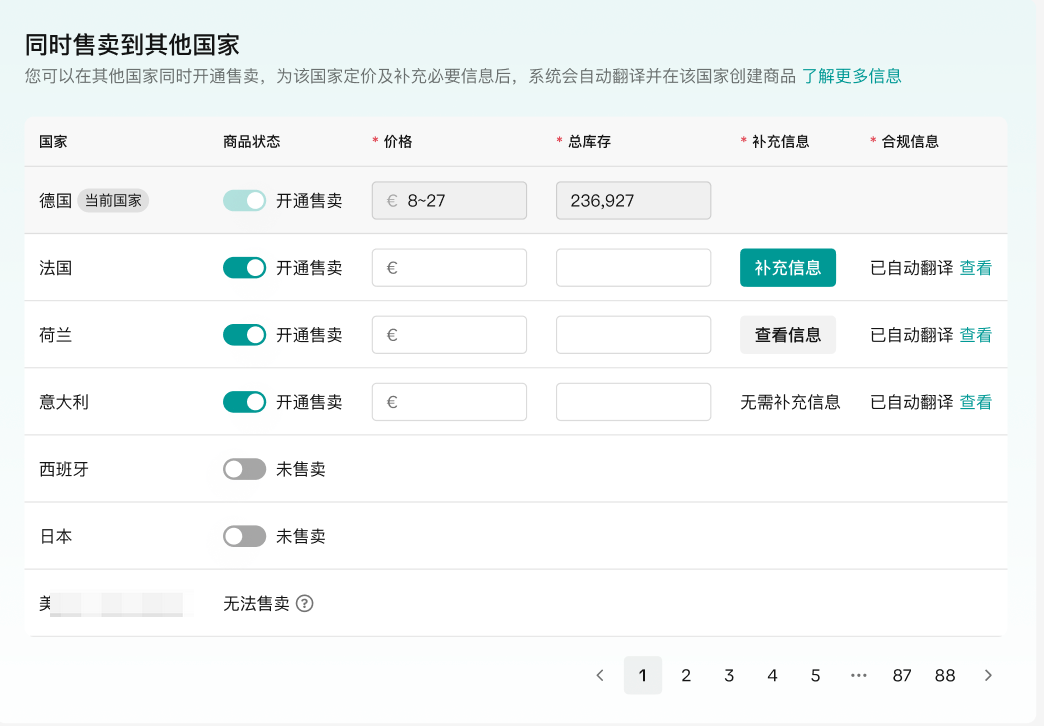Click the 补充信息 button for 法国
The image size is (1044, 726).
coord(787,267)
